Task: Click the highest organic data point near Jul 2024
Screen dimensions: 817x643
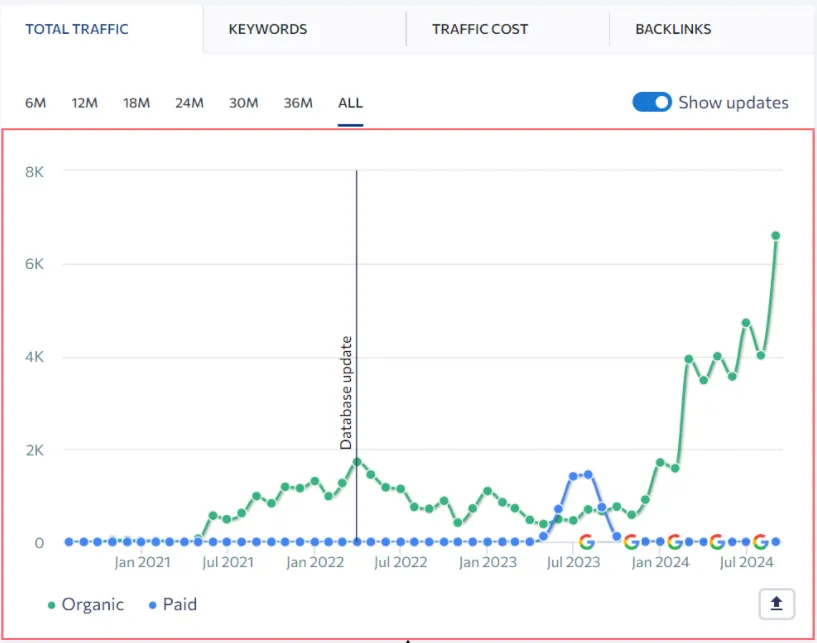Action: (775, 235)
